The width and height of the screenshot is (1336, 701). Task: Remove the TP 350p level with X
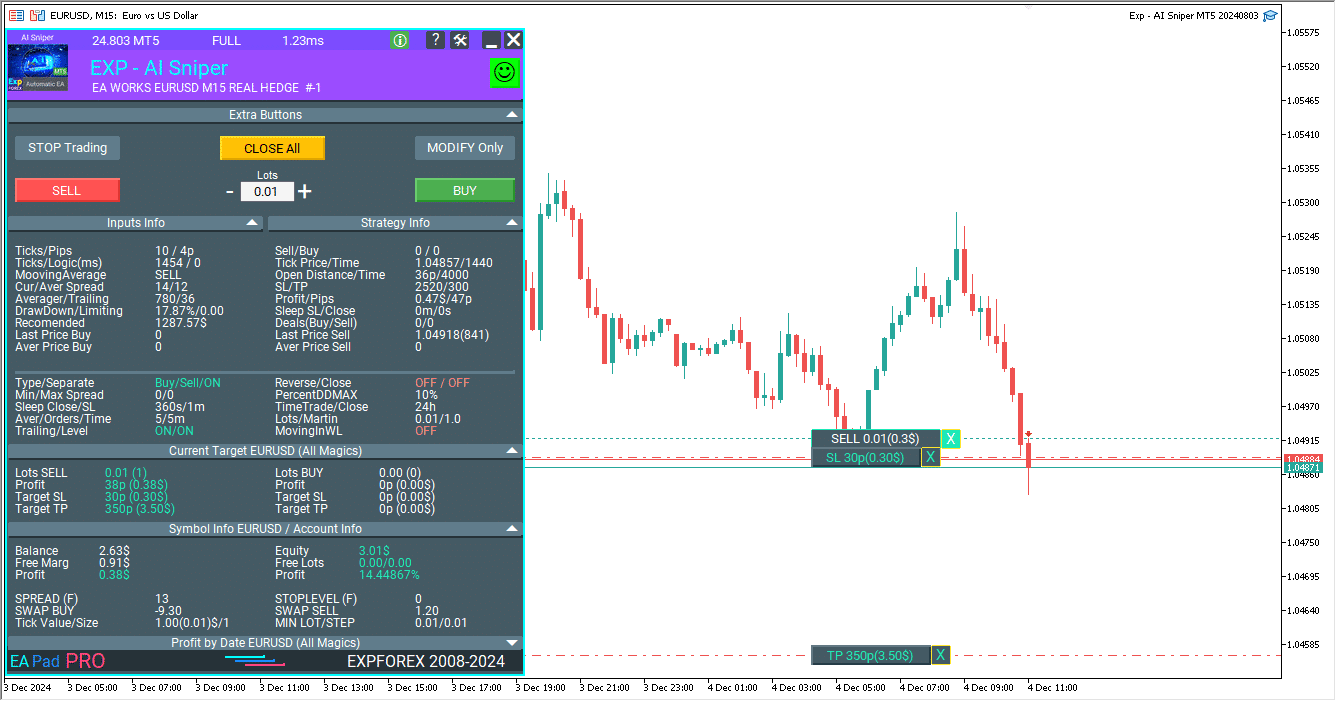(x=940, y=655)
